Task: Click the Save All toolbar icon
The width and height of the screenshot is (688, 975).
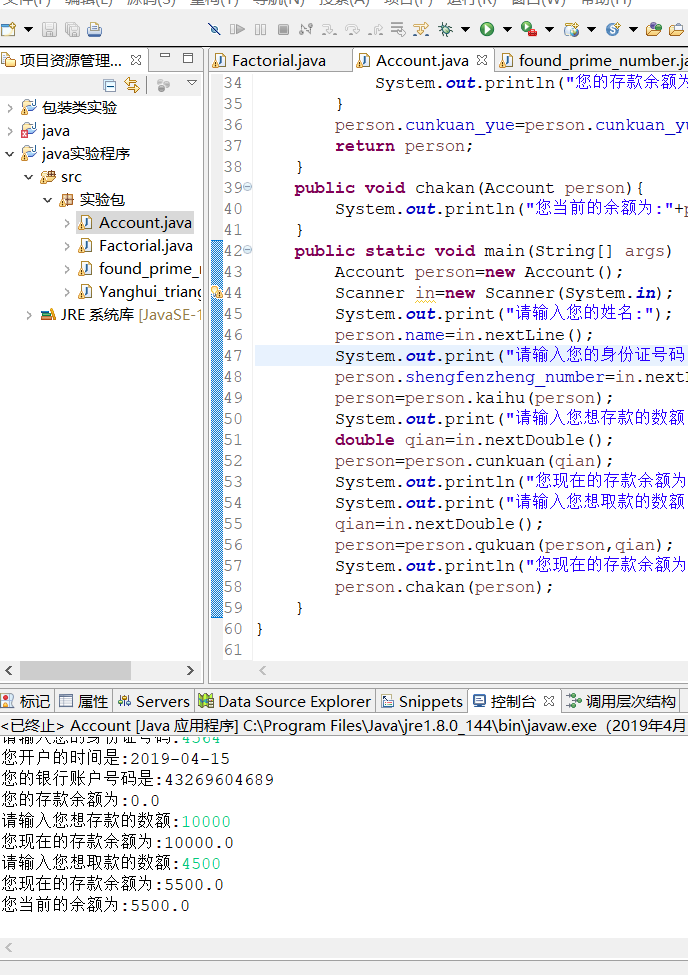Action: (x=72, y=29)
